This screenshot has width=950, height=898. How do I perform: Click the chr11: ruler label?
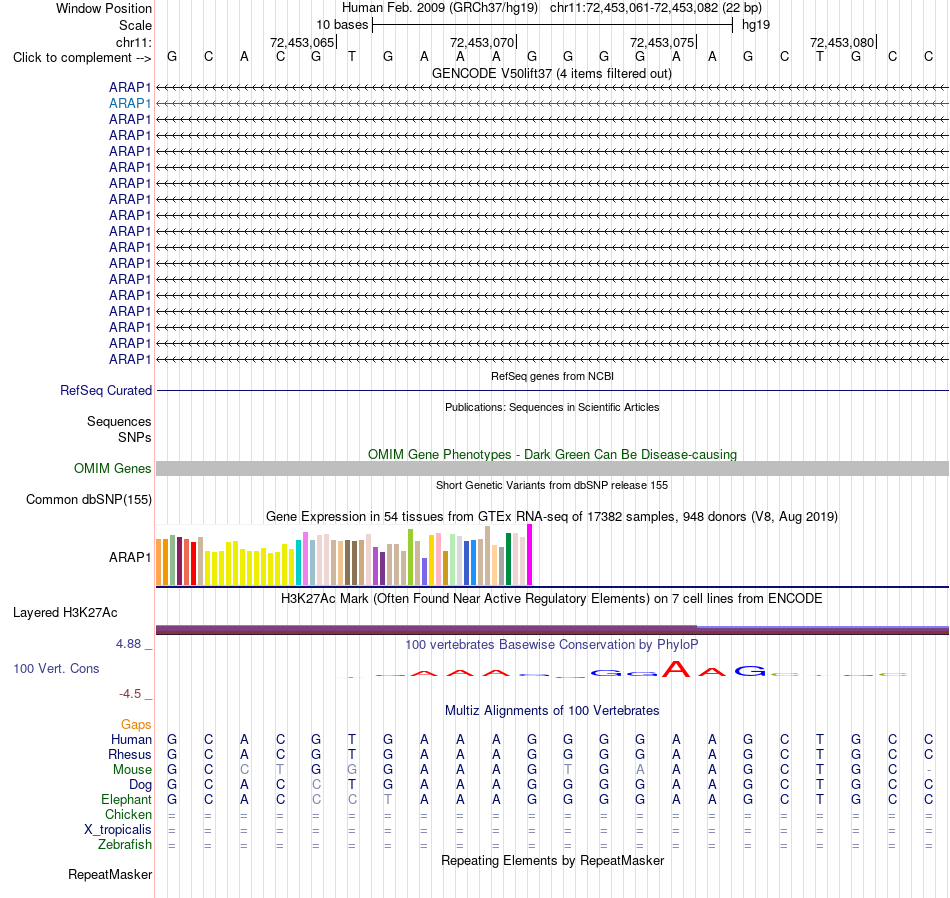click(x=134, y=42)
